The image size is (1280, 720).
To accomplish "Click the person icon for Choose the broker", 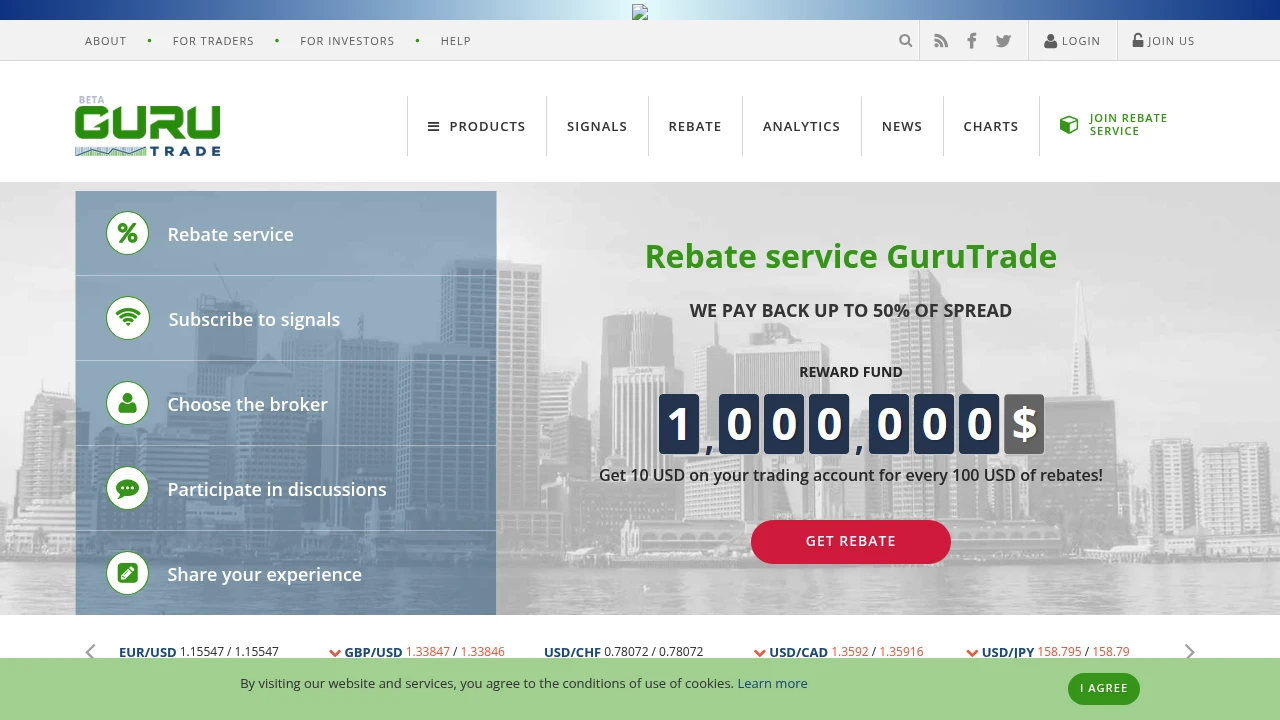I will (x=127, y=403).
